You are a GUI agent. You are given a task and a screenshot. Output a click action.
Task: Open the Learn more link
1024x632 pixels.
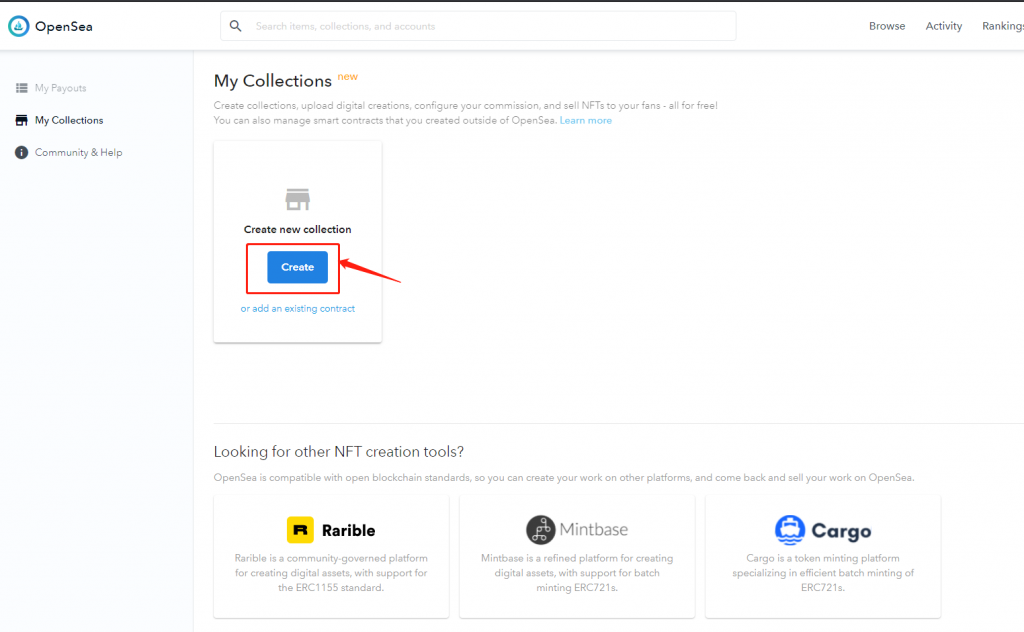(586, 120)
